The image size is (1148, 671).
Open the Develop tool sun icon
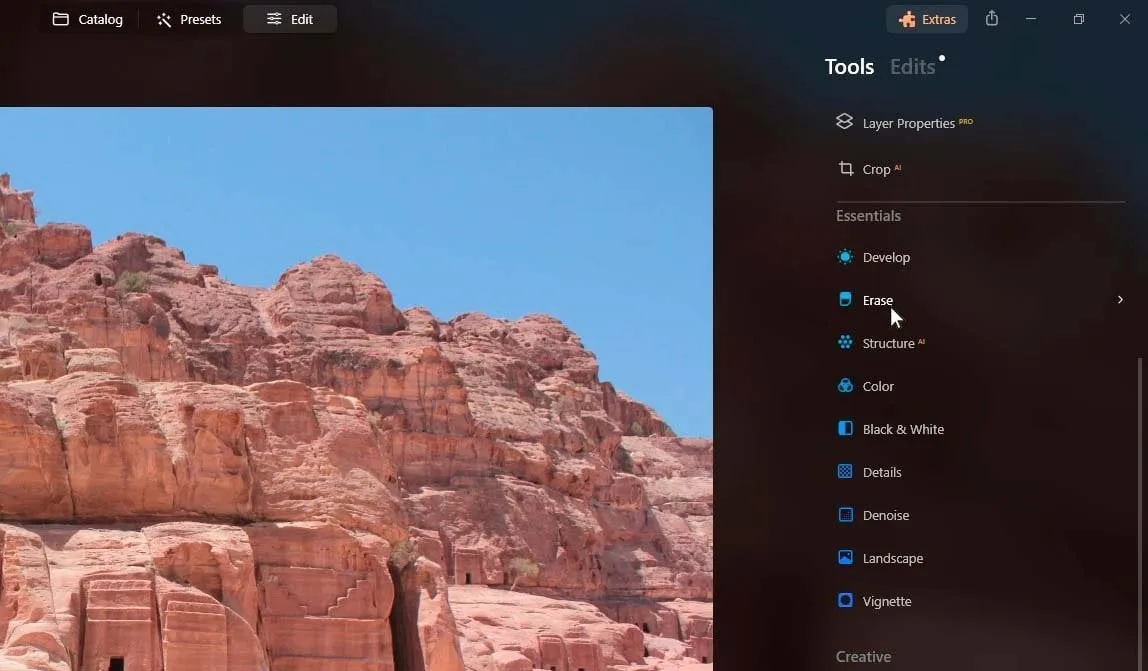pos(845,257)
